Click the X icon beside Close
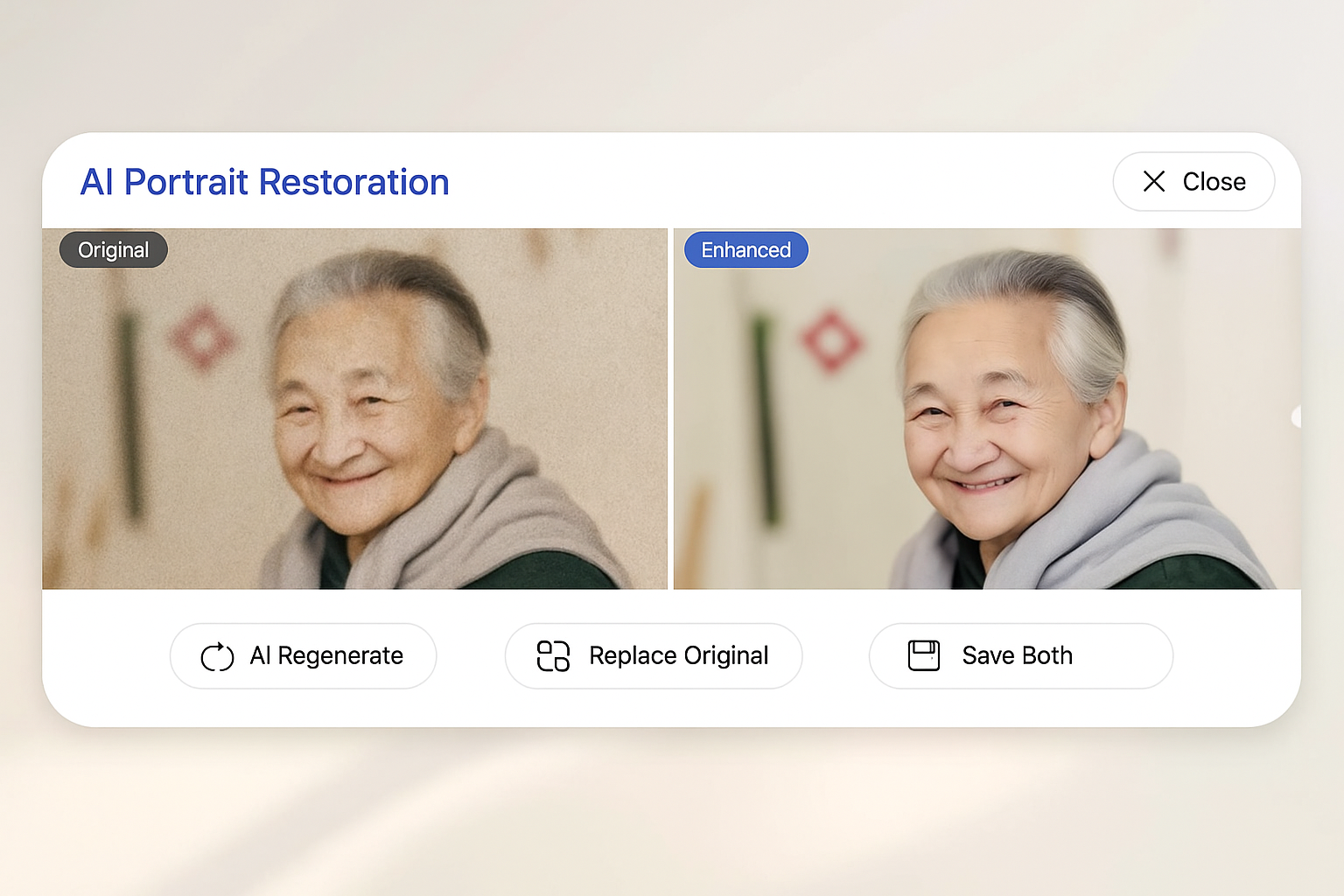1344x896 pixels. [1154, 181]
